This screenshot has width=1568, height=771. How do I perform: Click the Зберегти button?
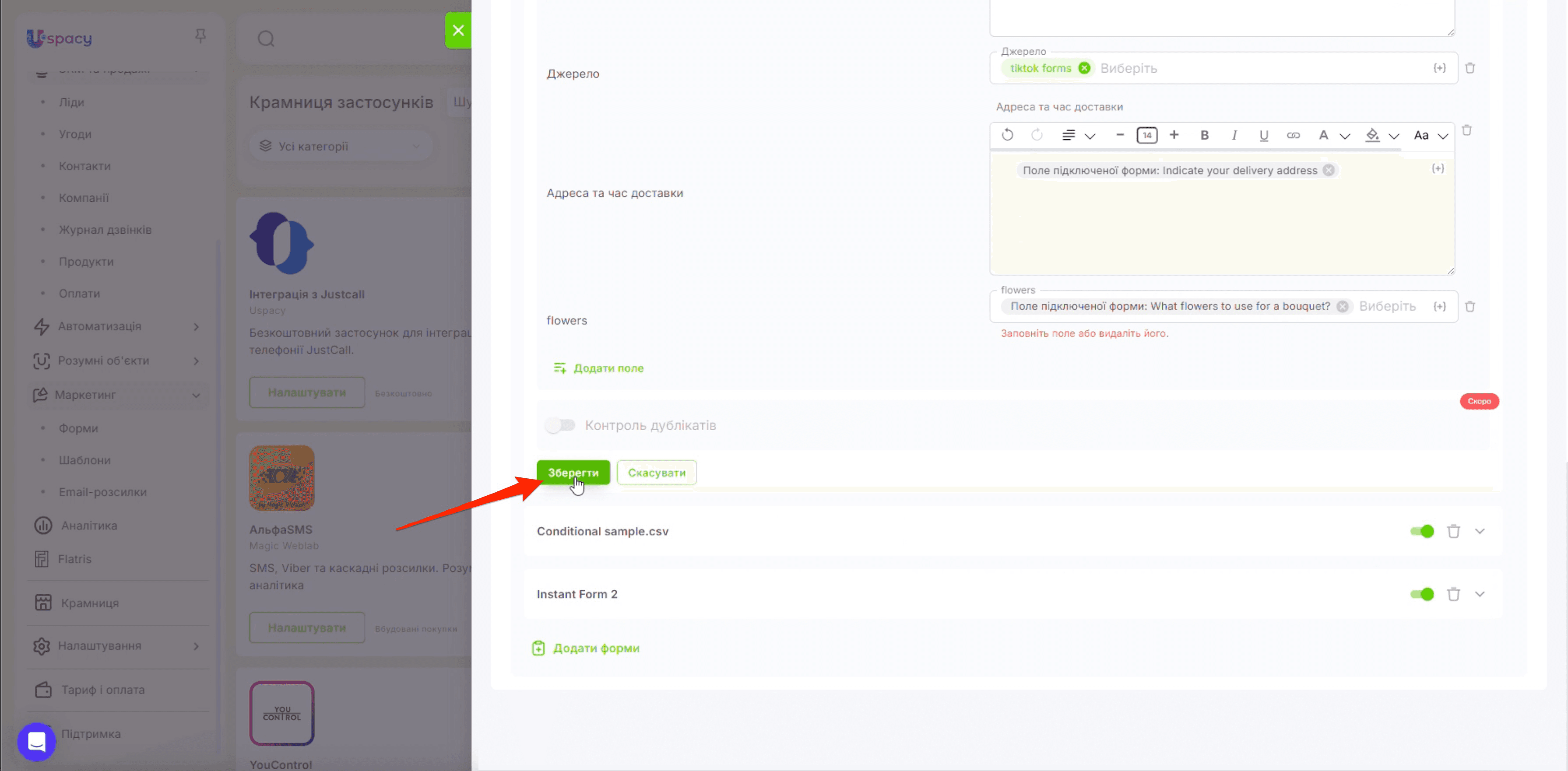573,472
